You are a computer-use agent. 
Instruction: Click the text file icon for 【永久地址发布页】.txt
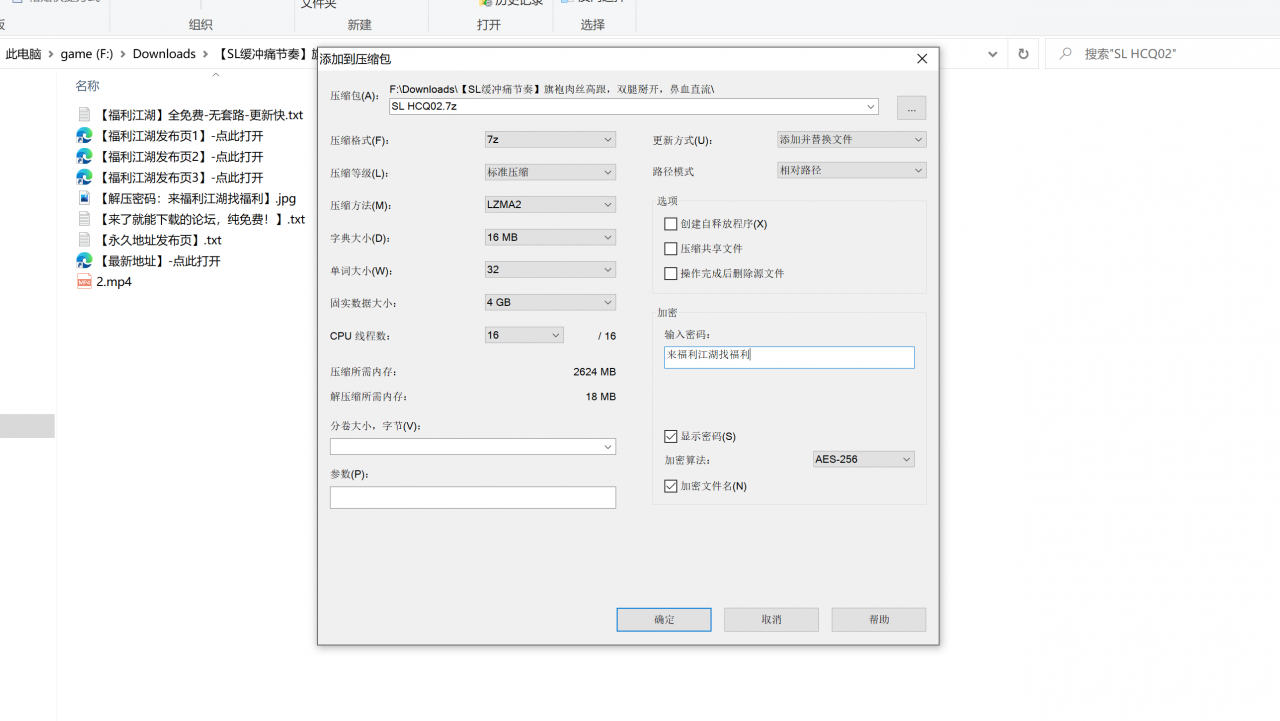pos(85,240)
